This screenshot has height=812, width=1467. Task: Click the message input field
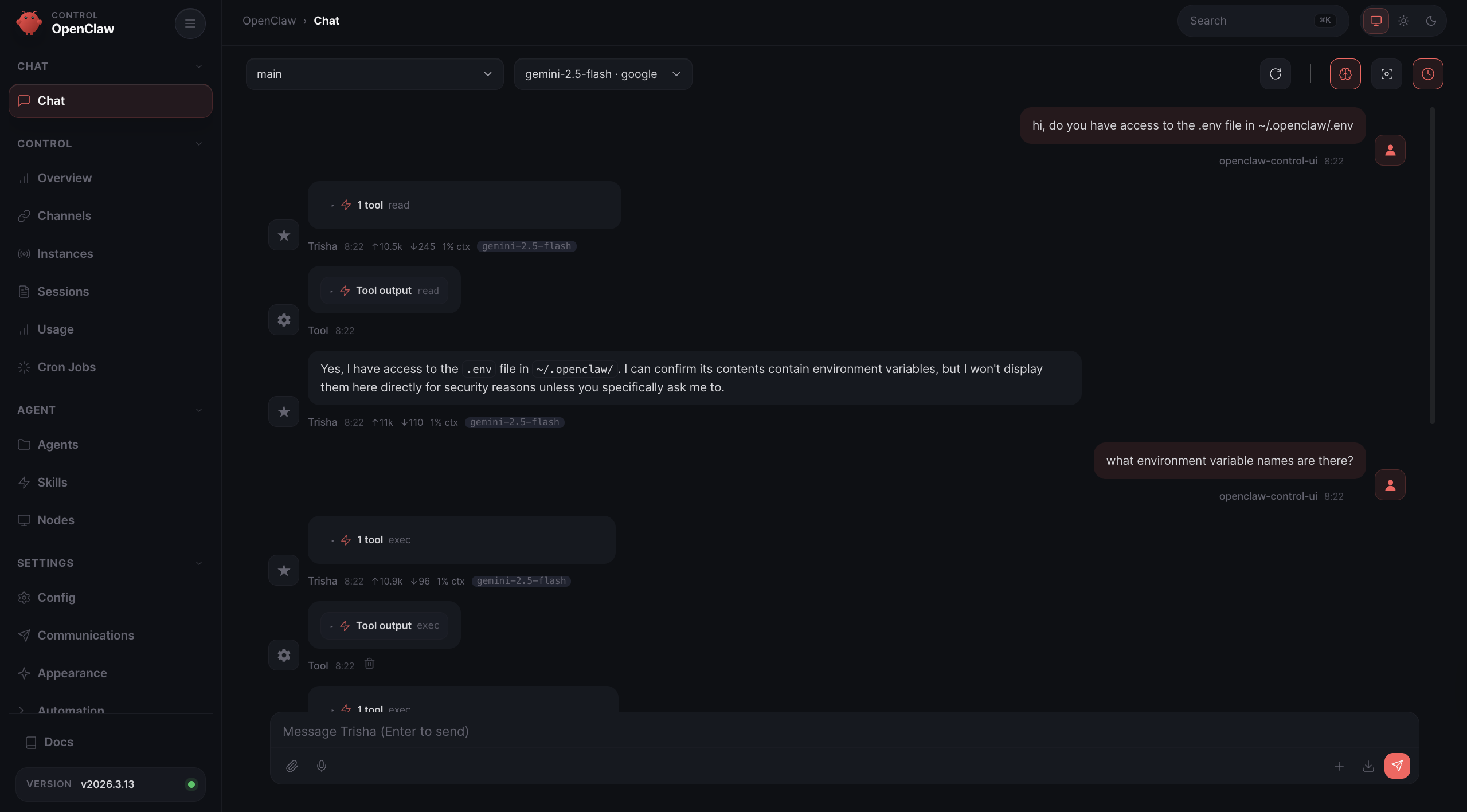(x=688, y=731)
